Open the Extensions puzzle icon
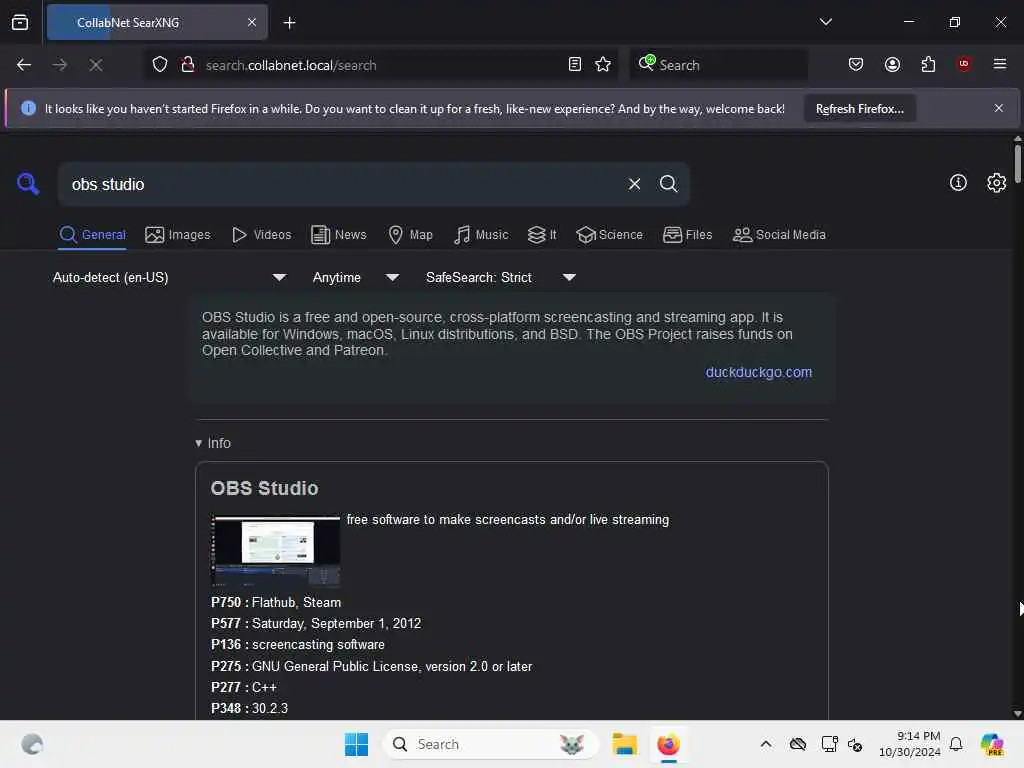The height and width of the screenshot is (768, 1024). click(928, 65)
